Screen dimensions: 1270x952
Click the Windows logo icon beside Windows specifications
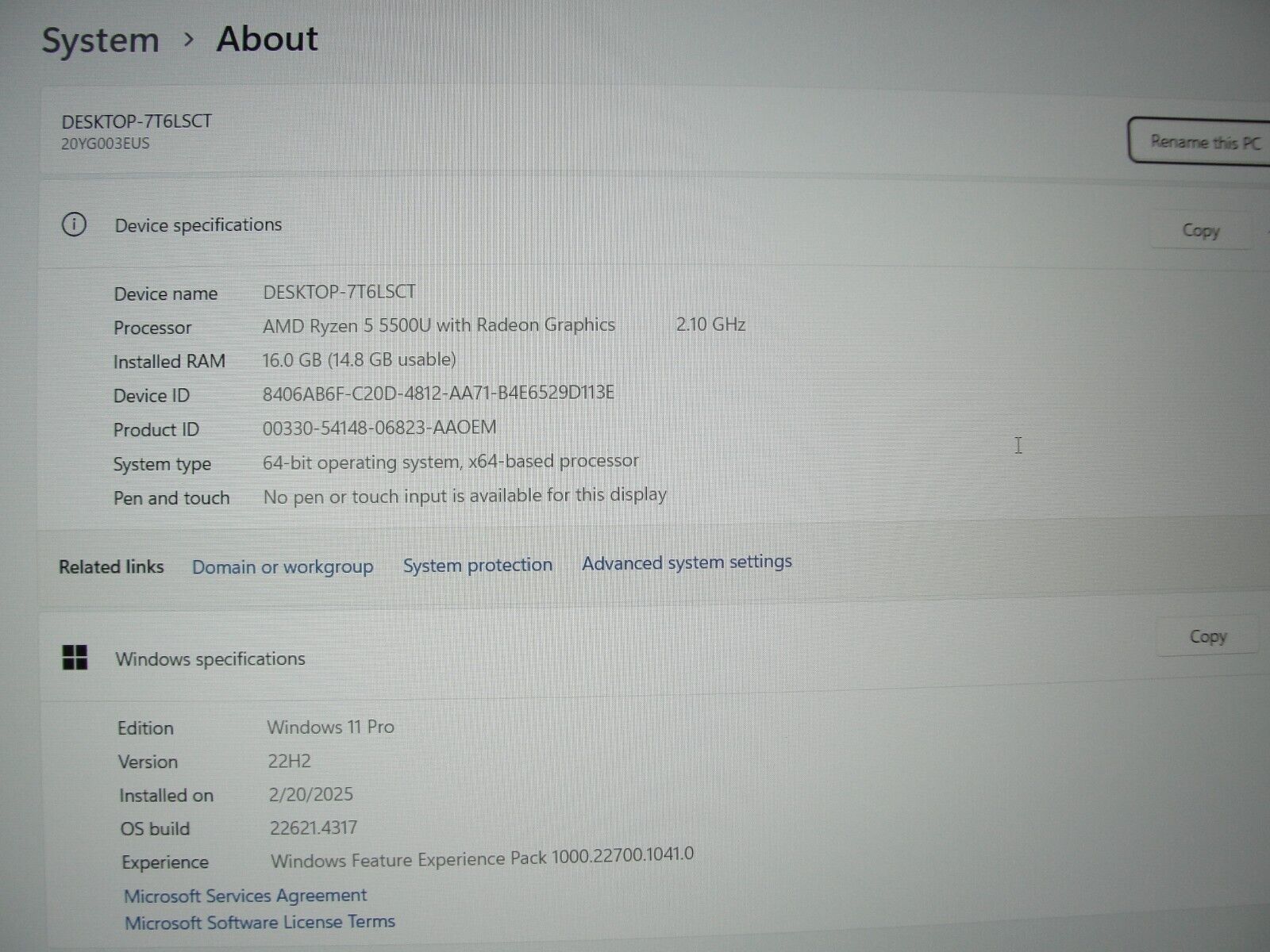(75, 658)
